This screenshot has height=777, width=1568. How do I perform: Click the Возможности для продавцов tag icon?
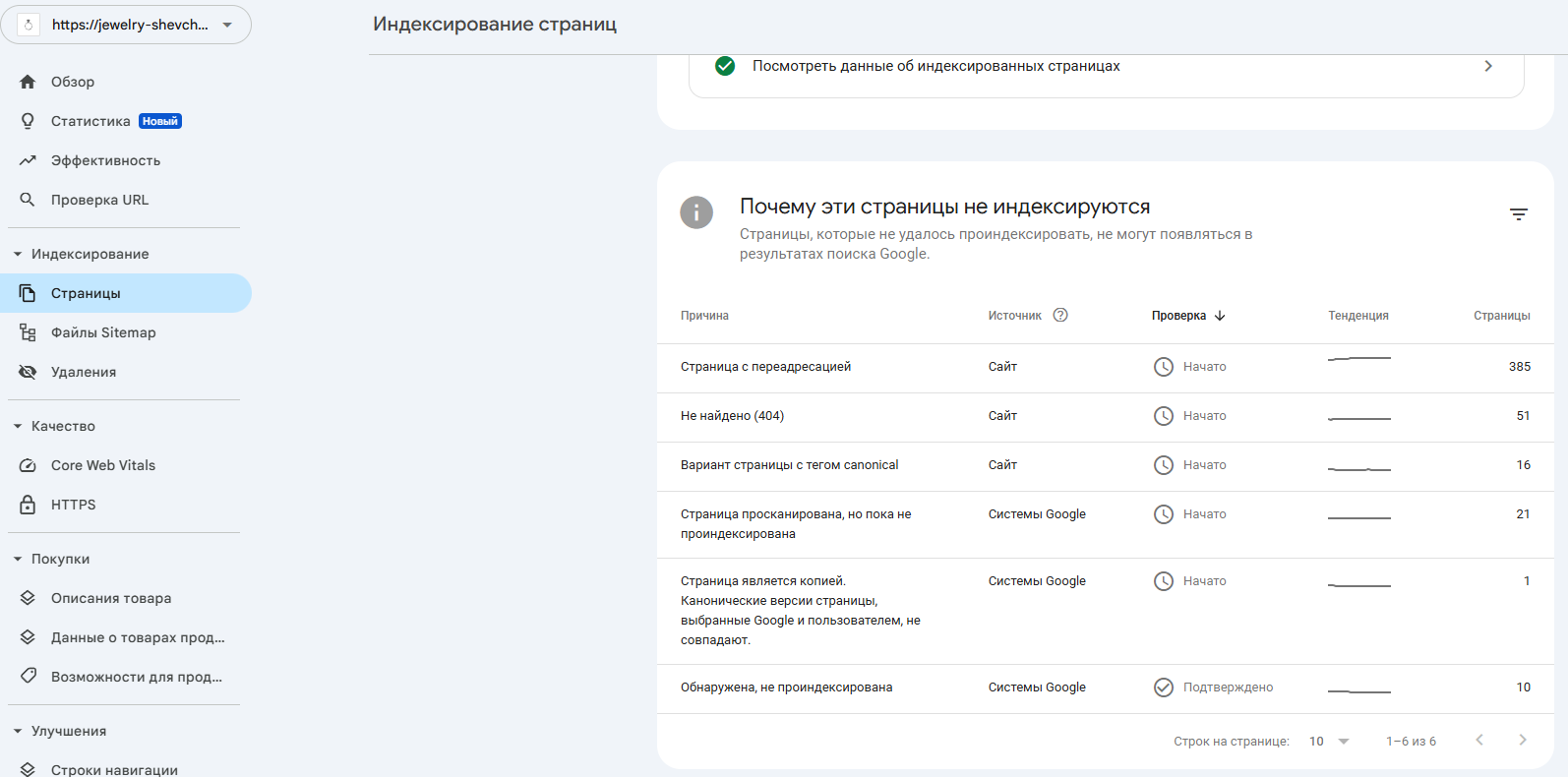point(28,677)
